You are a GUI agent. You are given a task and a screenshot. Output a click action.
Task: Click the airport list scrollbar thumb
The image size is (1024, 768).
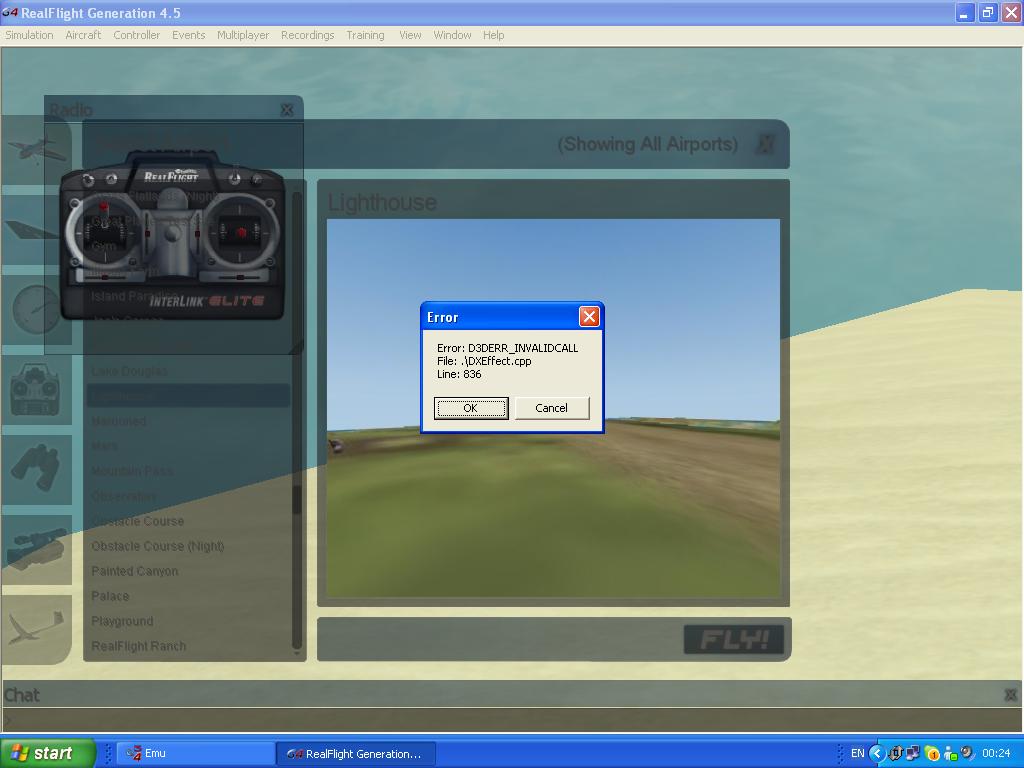296,500
